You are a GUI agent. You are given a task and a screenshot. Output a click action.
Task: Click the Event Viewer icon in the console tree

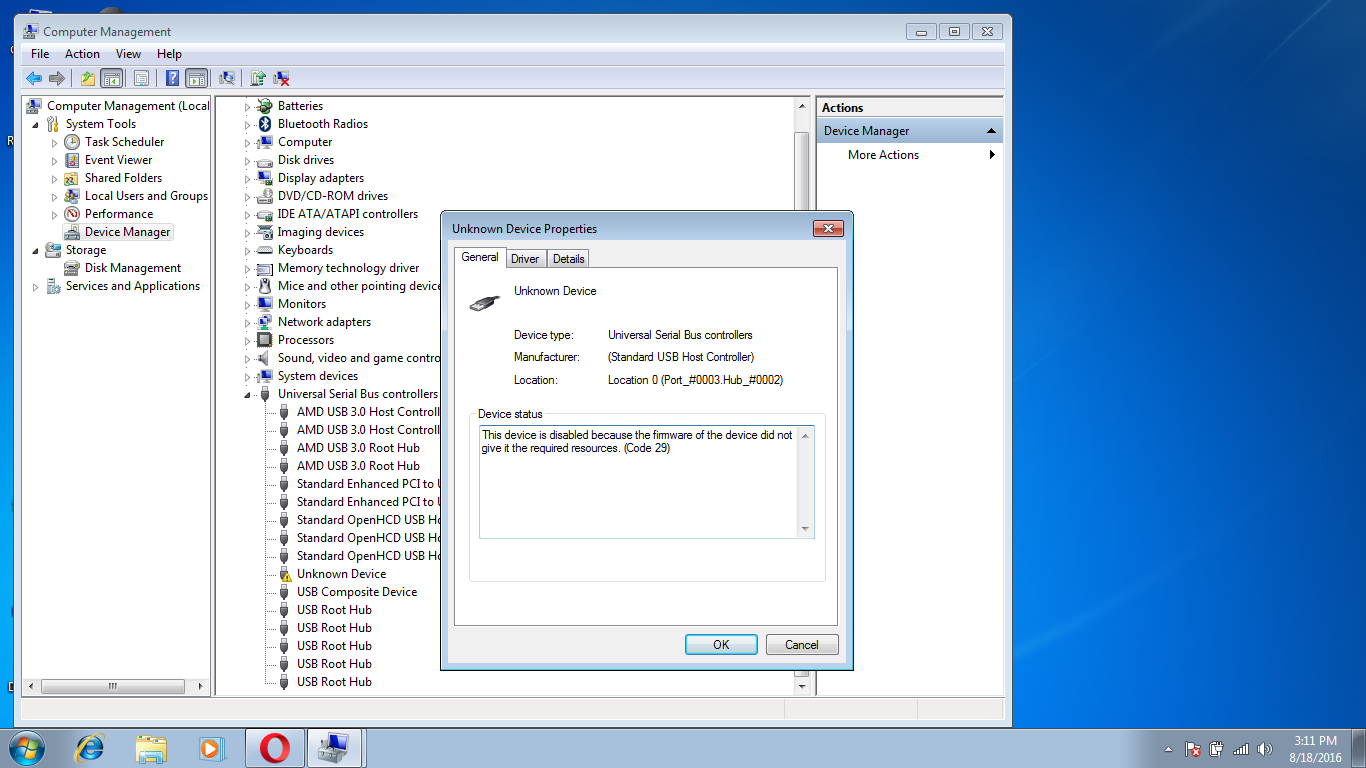point(72,160)
